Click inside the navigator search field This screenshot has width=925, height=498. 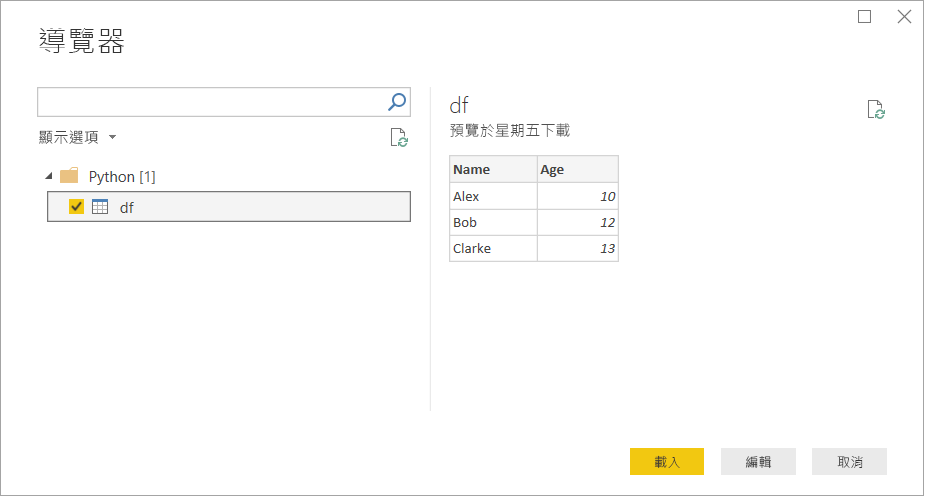[x=210, y=101]
